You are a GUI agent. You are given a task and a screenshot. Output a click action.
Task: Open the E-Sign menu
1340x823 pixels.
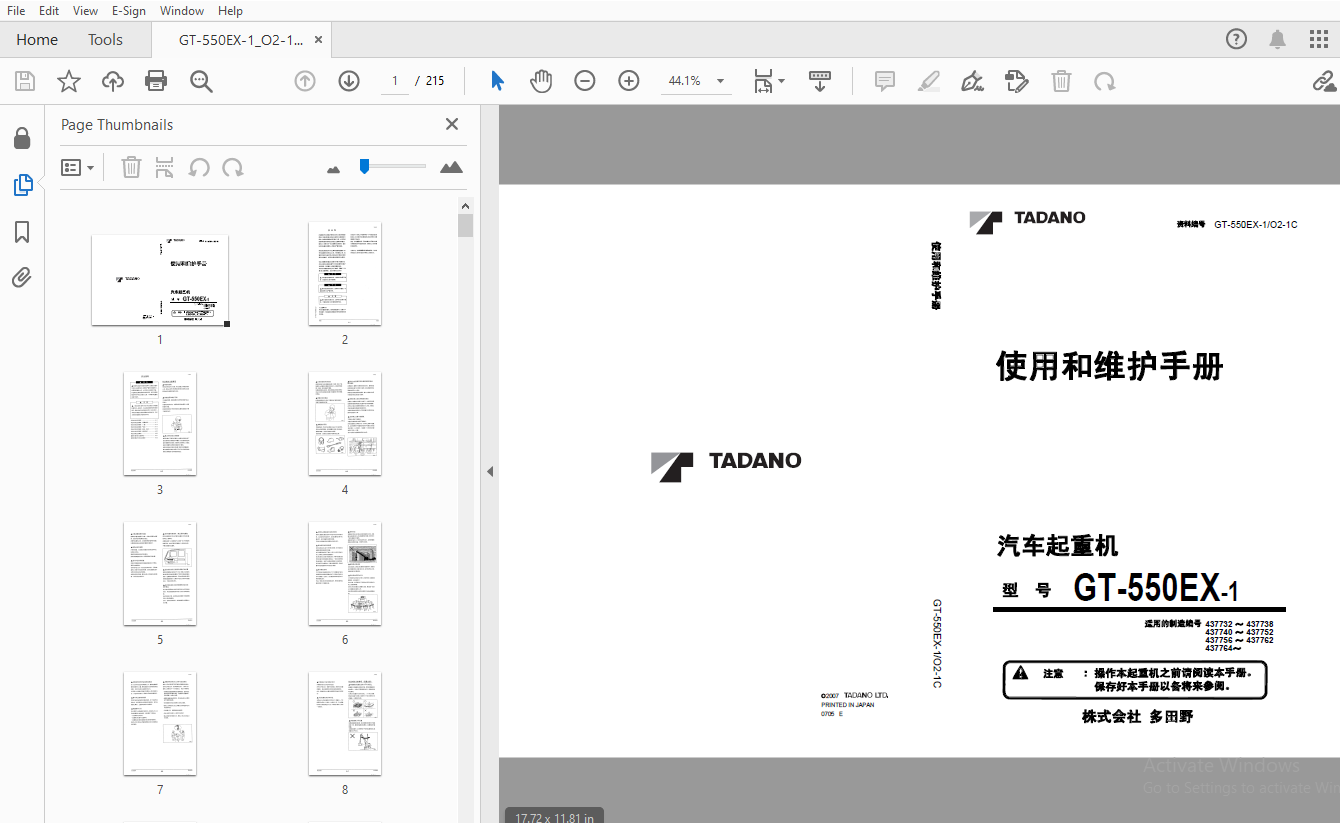(x=129, y=10)
